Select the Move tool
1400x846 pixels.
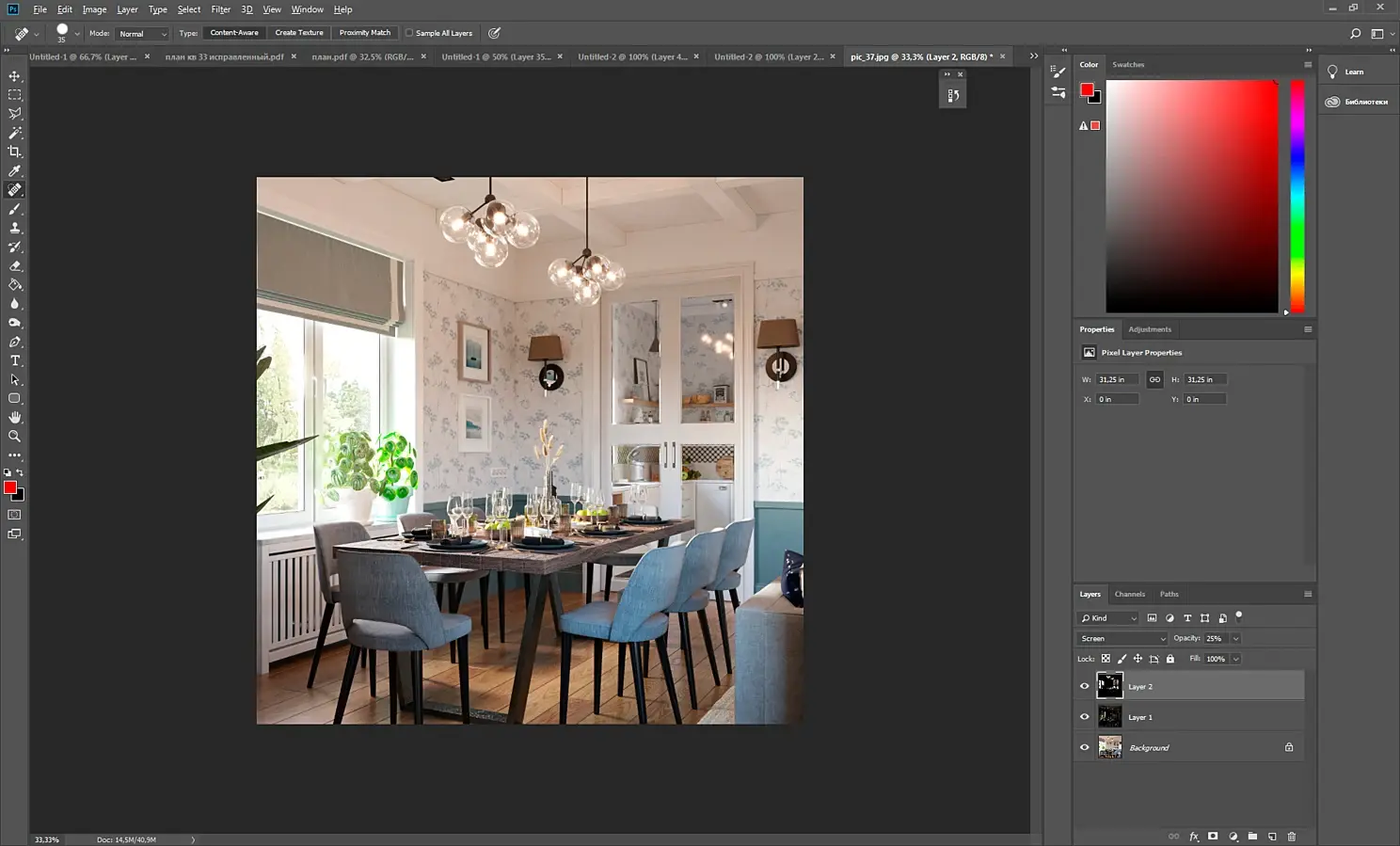pyautogui.click(x=14, y=76)
